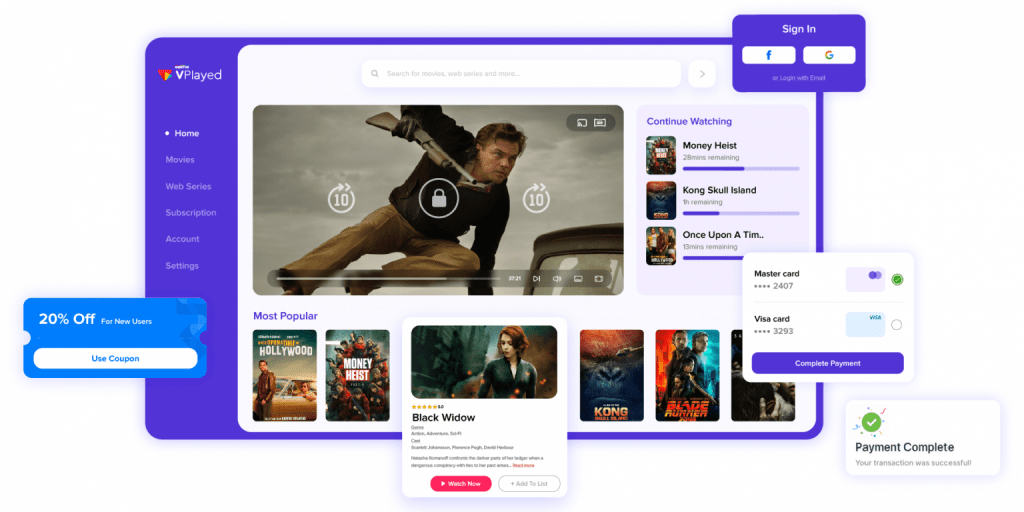
Task: Click the Facebook sign-in icon button
Action: coord(769,56)
